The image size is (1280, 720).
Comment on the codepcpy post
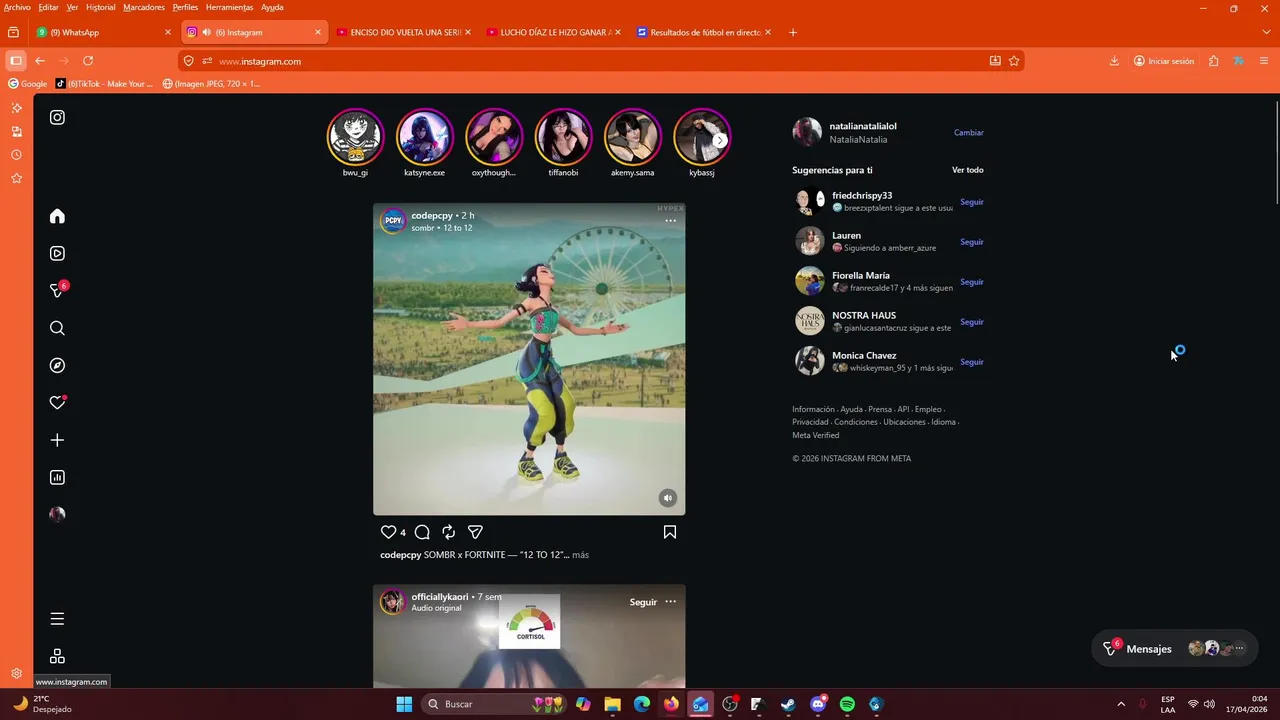point(422,532)
